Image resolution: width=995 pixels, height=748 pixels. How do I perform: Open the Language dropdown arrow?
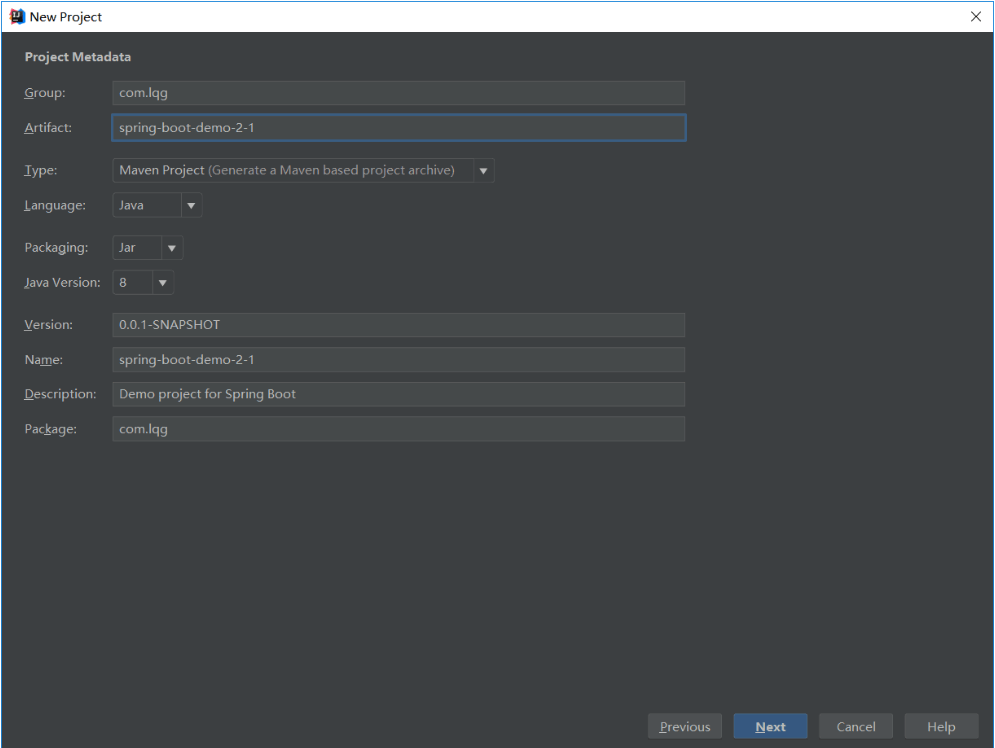coord(191,206)
